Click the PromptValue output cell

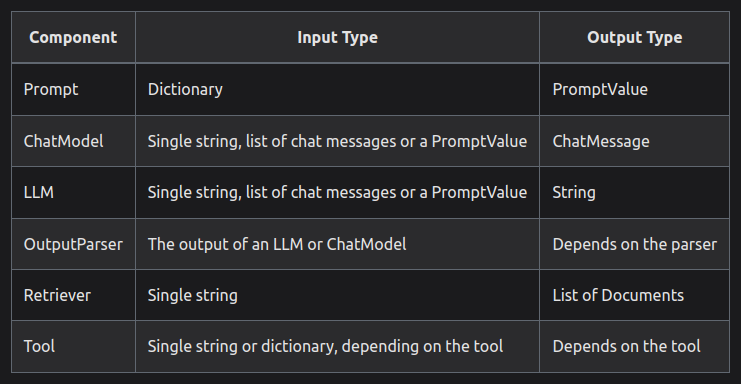[x=635, y=89]
